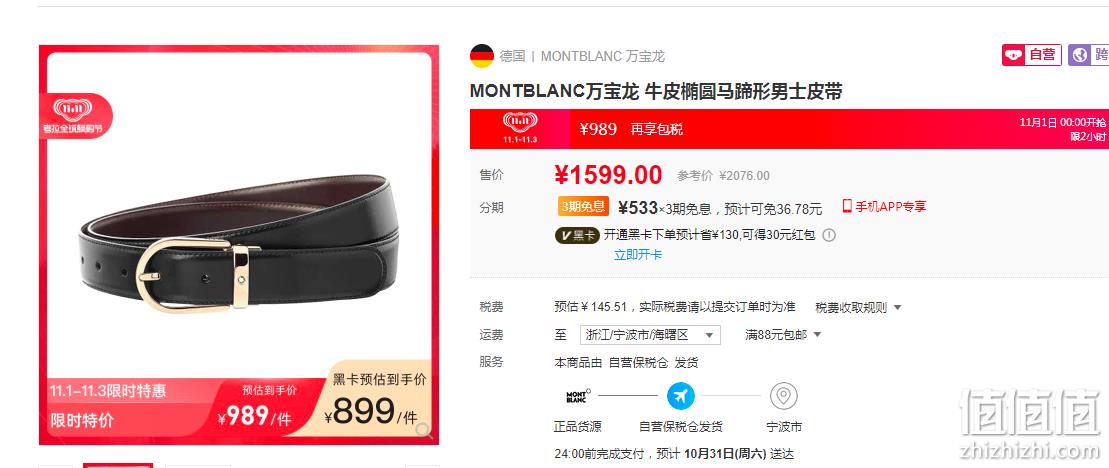Click the location pin icon above 宁波市
The width and height of the screenshot is (1109, 468).
pyautogui.click(x=783, y=396)
